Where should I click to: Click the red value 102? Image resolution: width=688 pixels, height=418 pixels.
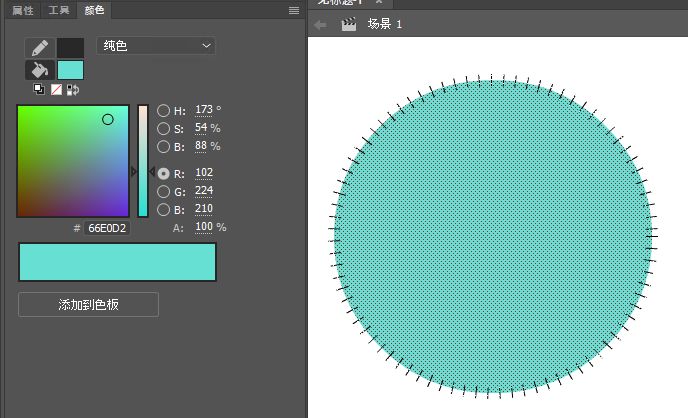pos(204,173)
